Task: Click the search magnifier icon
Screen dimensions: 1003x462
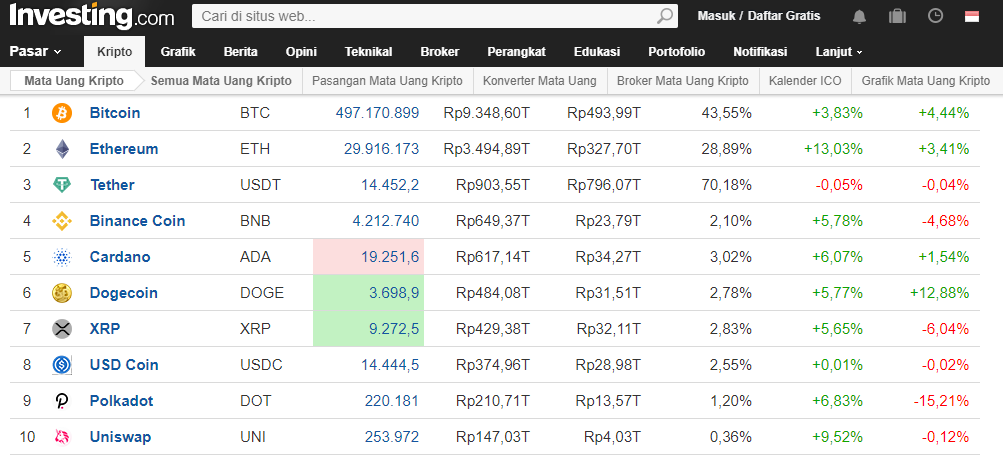Action: [x=665, y=16]
